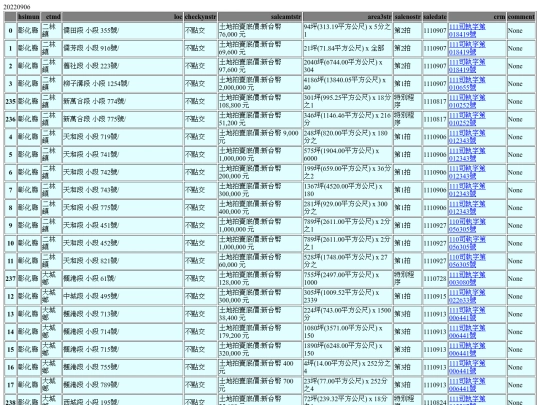Click the 'saledate' column header
The width and height of the screenshot is (540, 405).
click(x=435, y=17)
